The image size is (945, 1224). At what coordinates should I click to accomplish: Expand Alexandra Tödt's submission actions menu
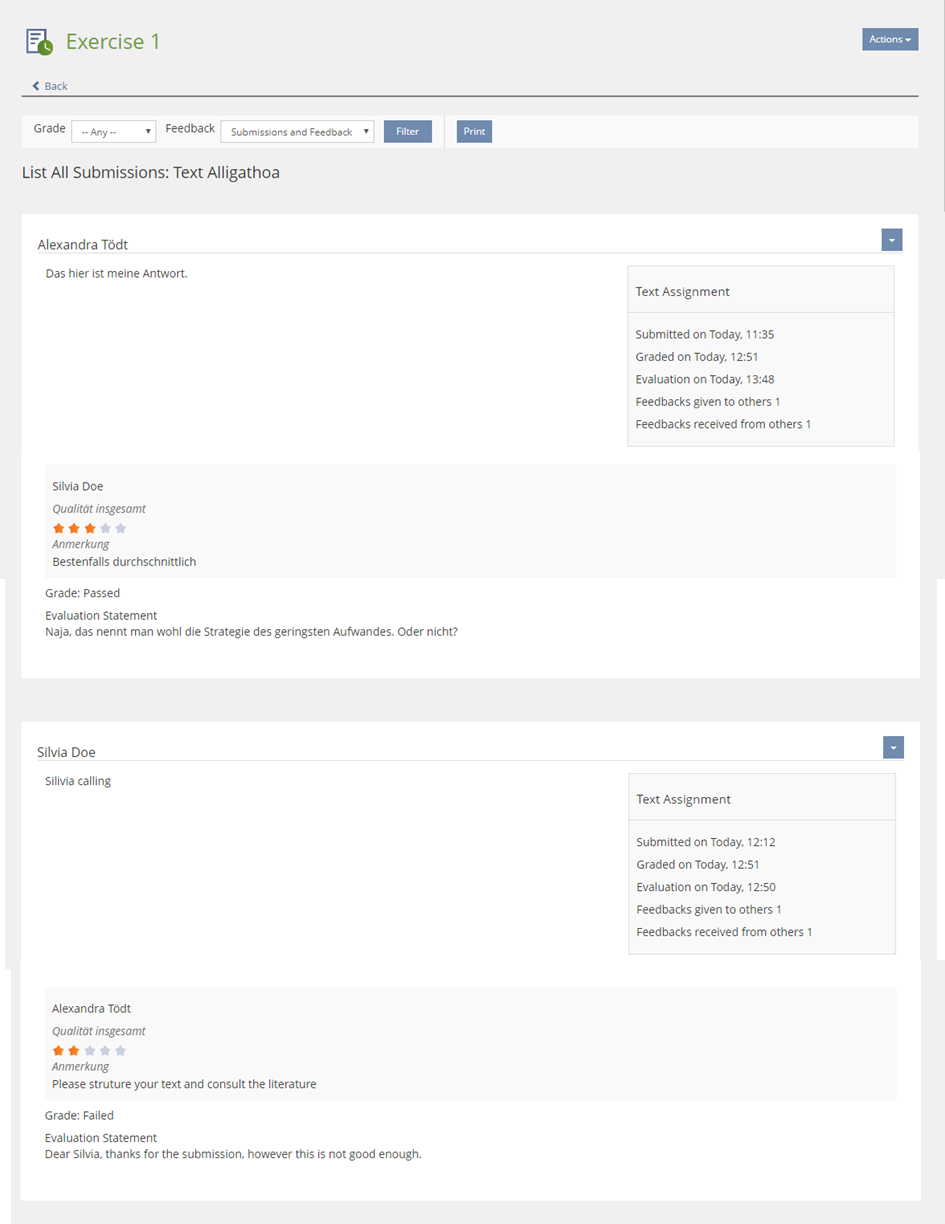pos(892,240)
